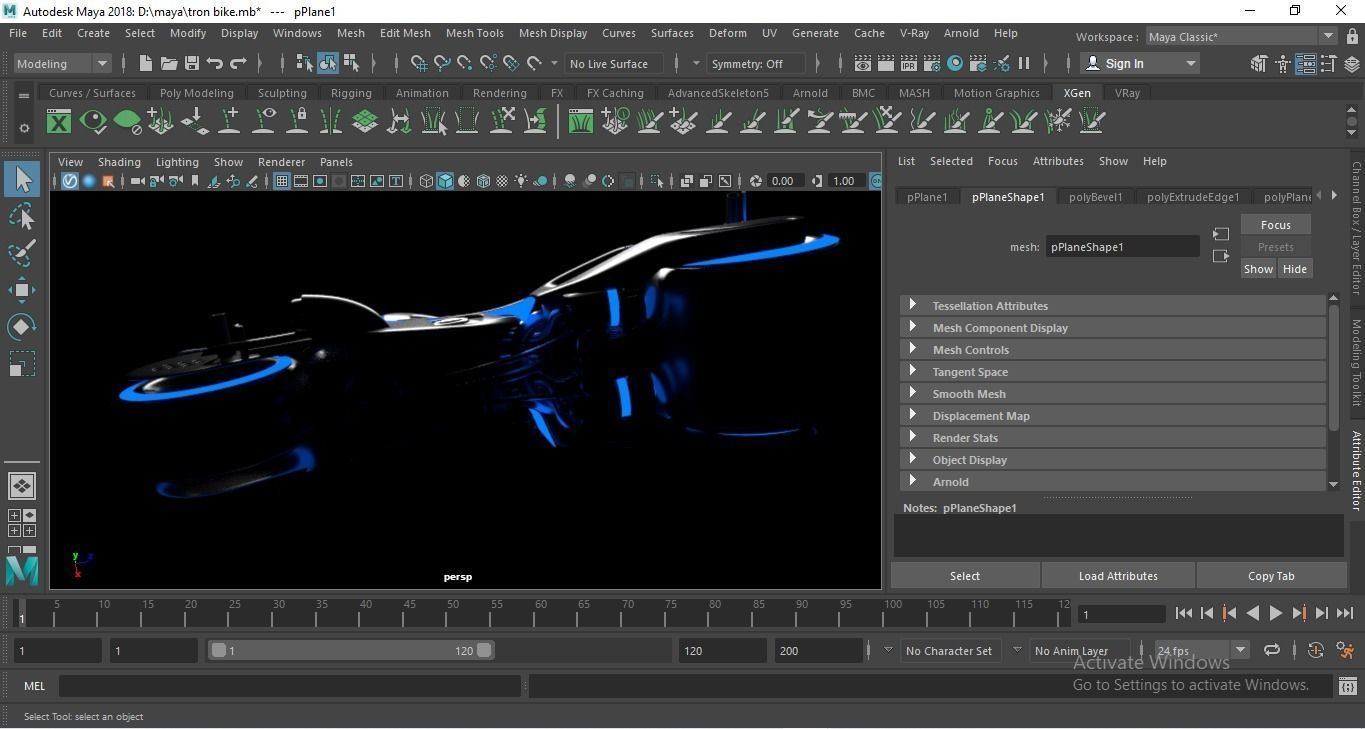The image size is (1365, 729).
Task: Select the arrow Select tool in toolbox
Action: [22, 179]
